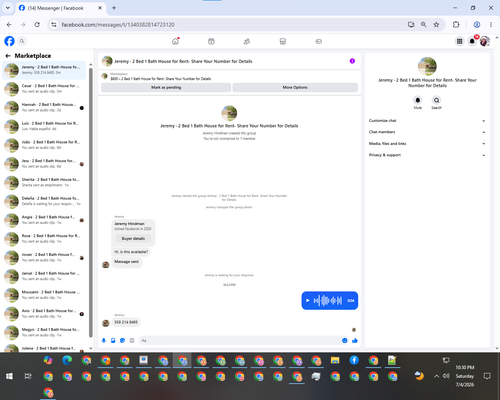Open the Facebook Home tab icon

(x=175, y=41)
